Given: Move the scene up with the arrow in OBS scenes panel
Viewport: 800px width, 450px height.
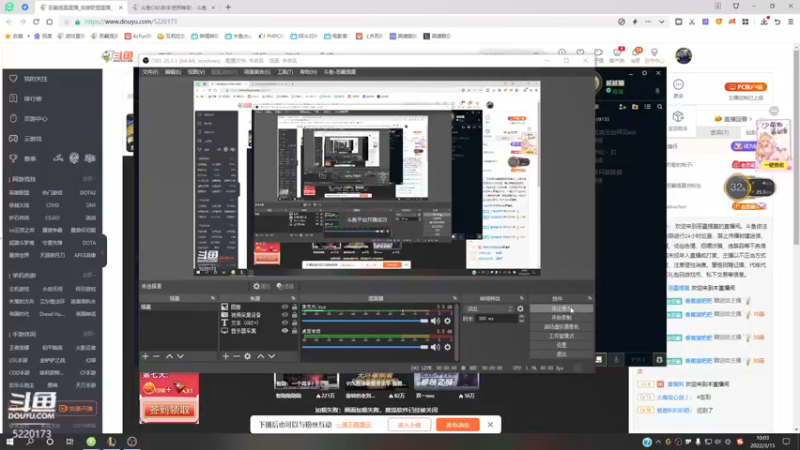Looking at the screenshot, I should click(x=169, y=356).
